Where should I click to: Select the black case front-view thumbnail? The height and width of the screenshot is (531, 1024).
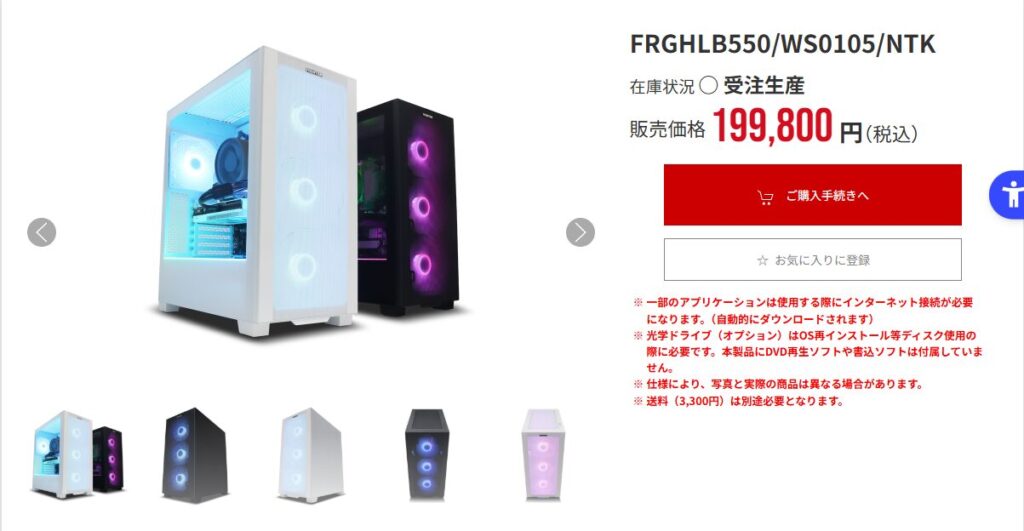426,455
